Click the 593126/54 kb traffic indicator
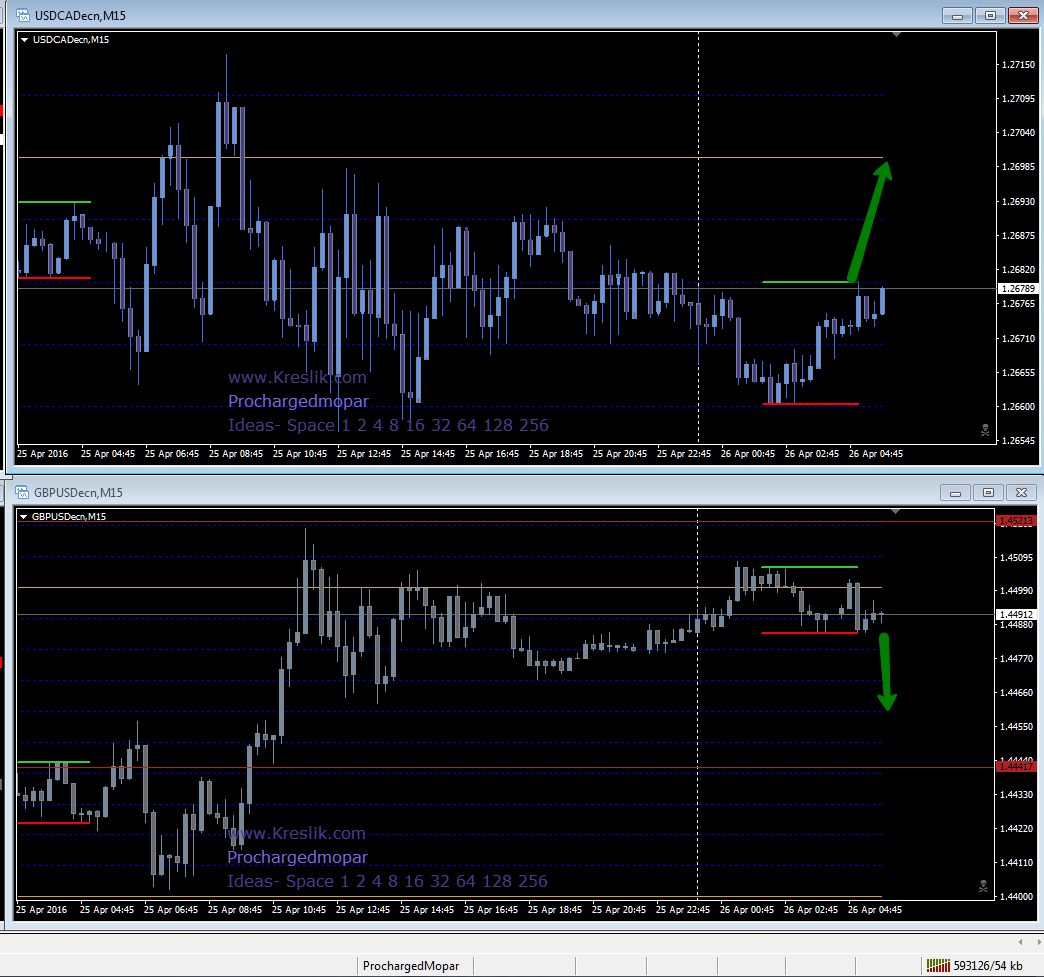1044x977 pixels. 987,966
